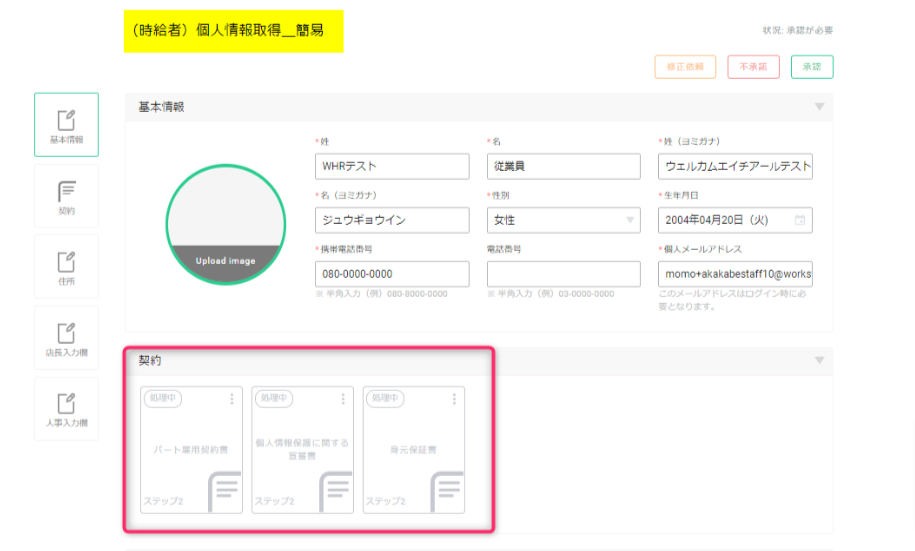Click the 承認 button

tap(812, 67)
